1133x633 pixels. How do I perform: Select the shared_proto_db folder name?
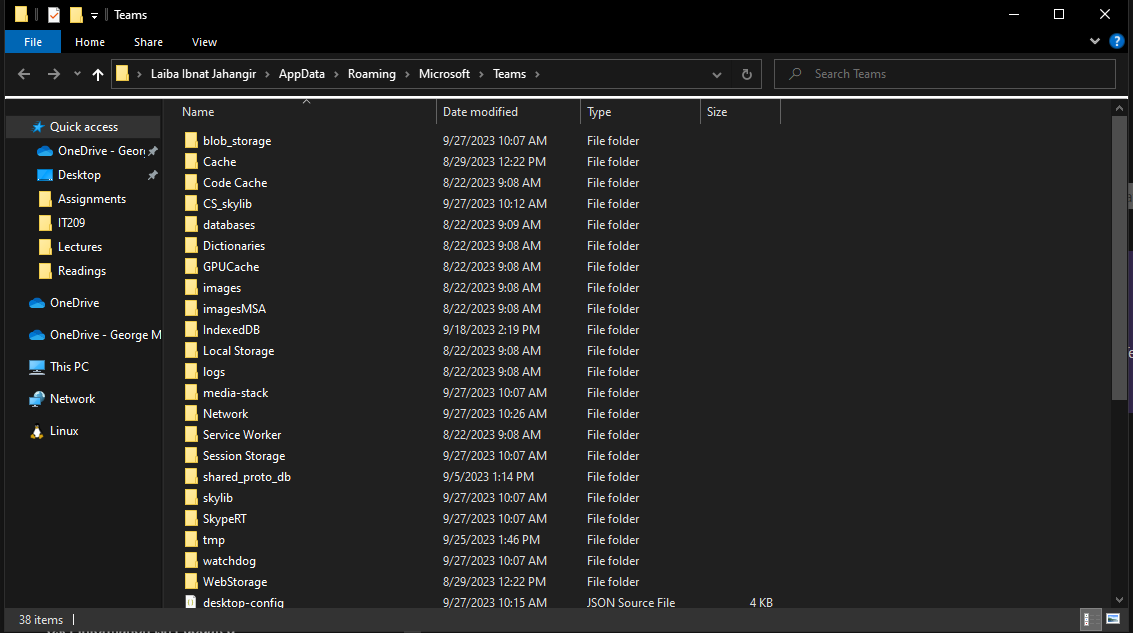tap(246, 477)
